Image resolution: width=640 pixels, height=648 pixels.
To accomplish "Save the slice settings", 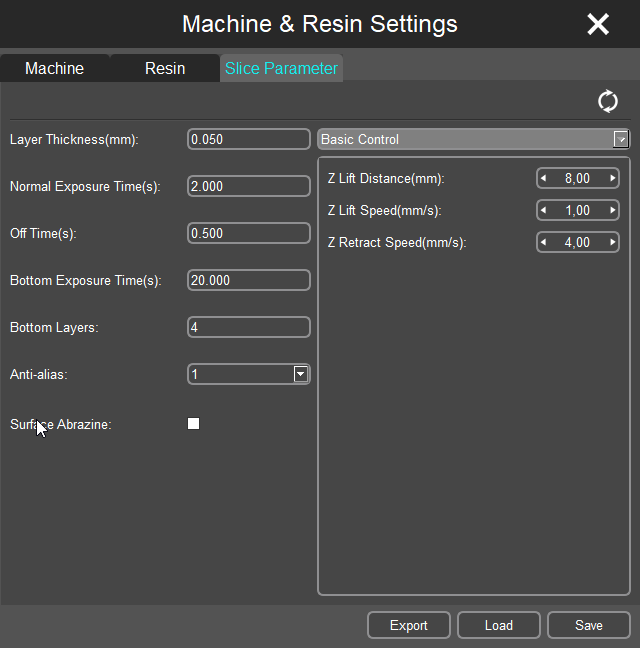I will point(589,625).
